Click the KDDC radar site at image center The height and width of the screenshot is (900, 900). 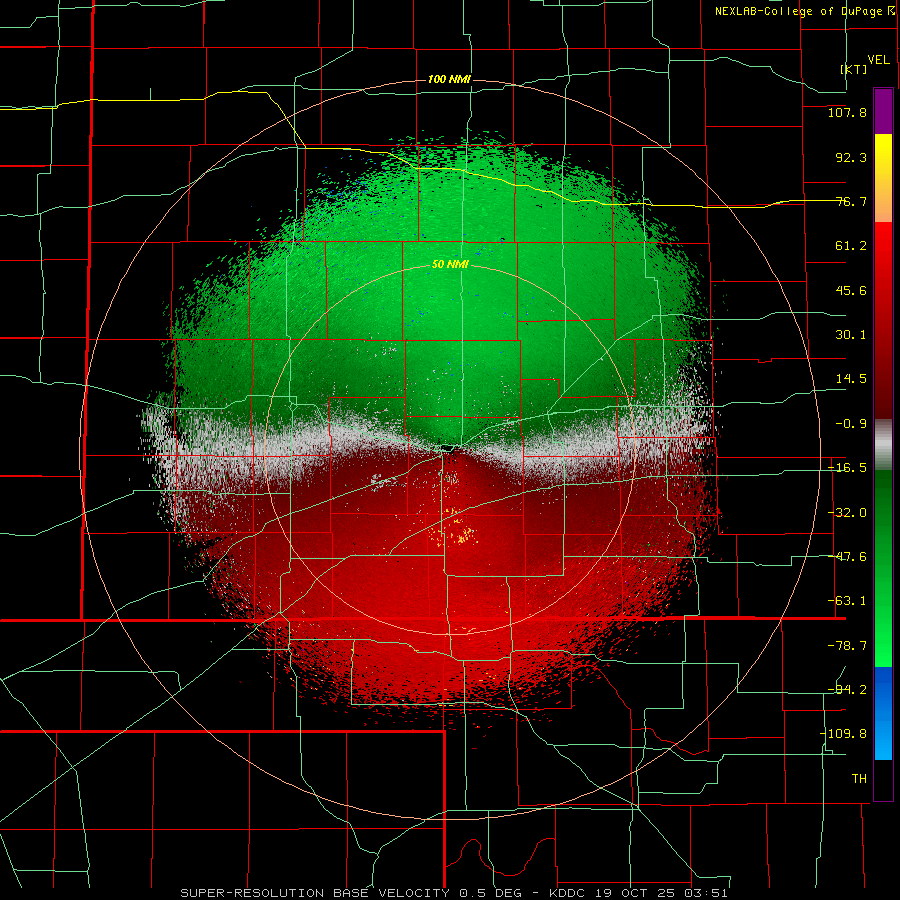448,448
